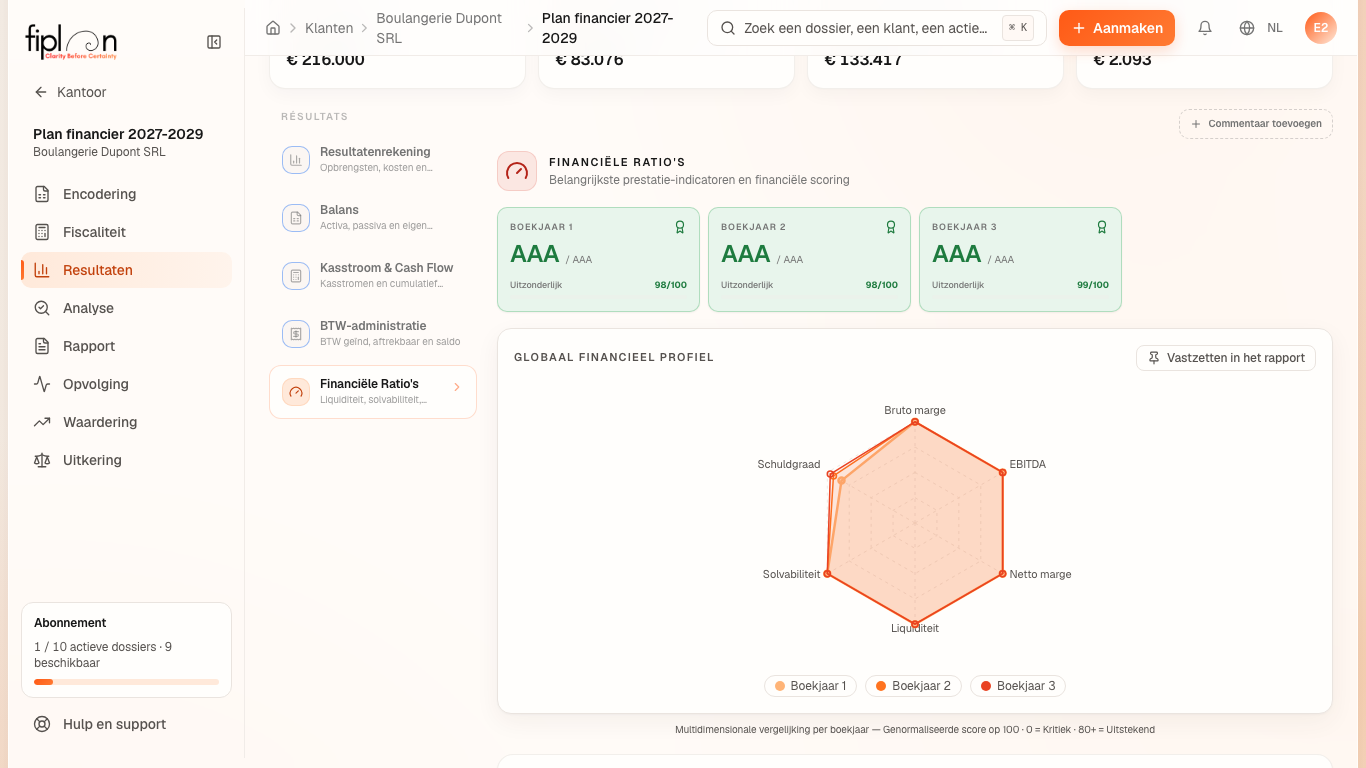
Task: Click the BTW-administratie icon
Action: [296, 334]
